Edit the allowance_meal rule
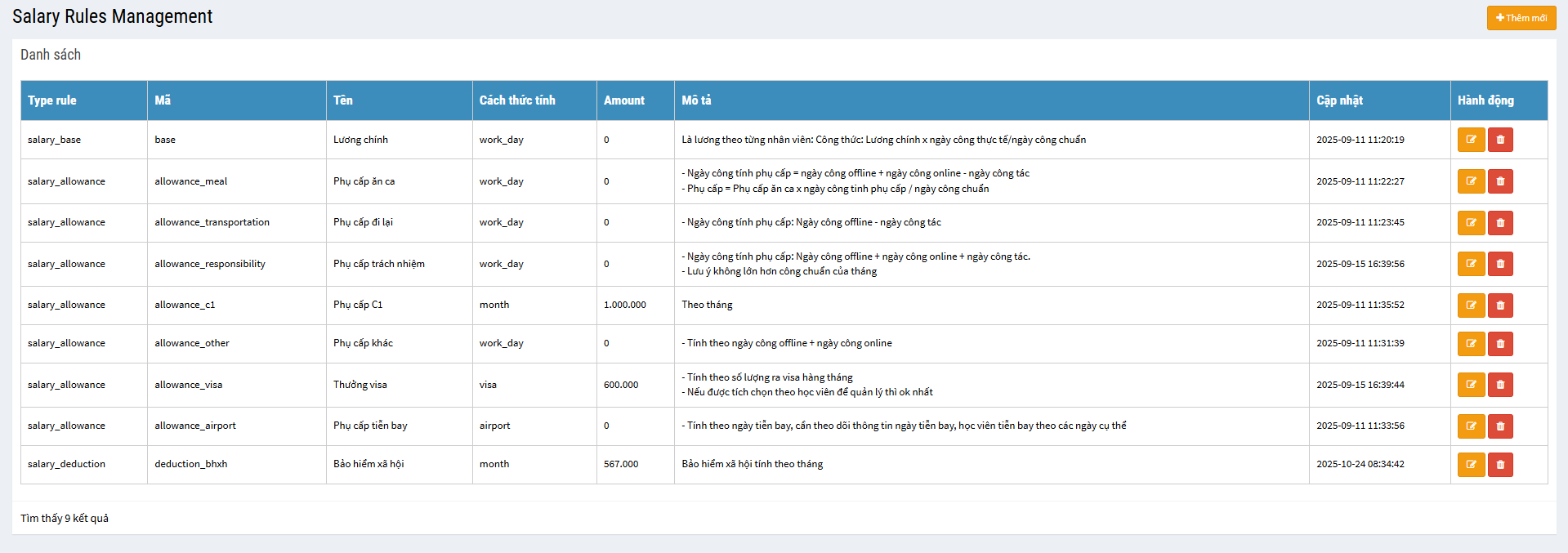 (1471, 181)
